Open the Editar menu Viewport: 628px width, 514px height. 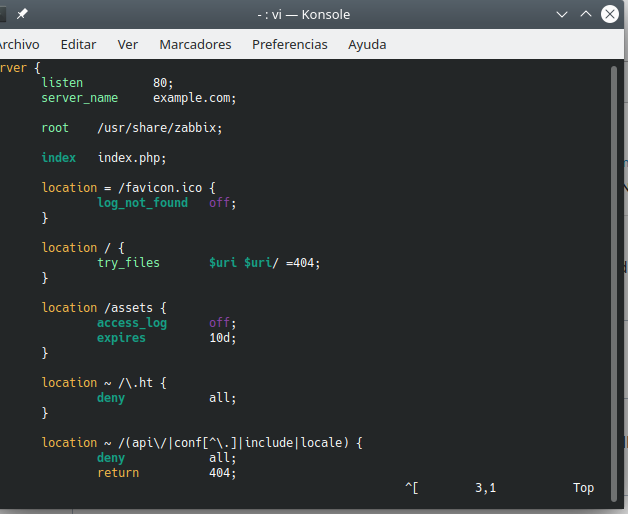78,44
